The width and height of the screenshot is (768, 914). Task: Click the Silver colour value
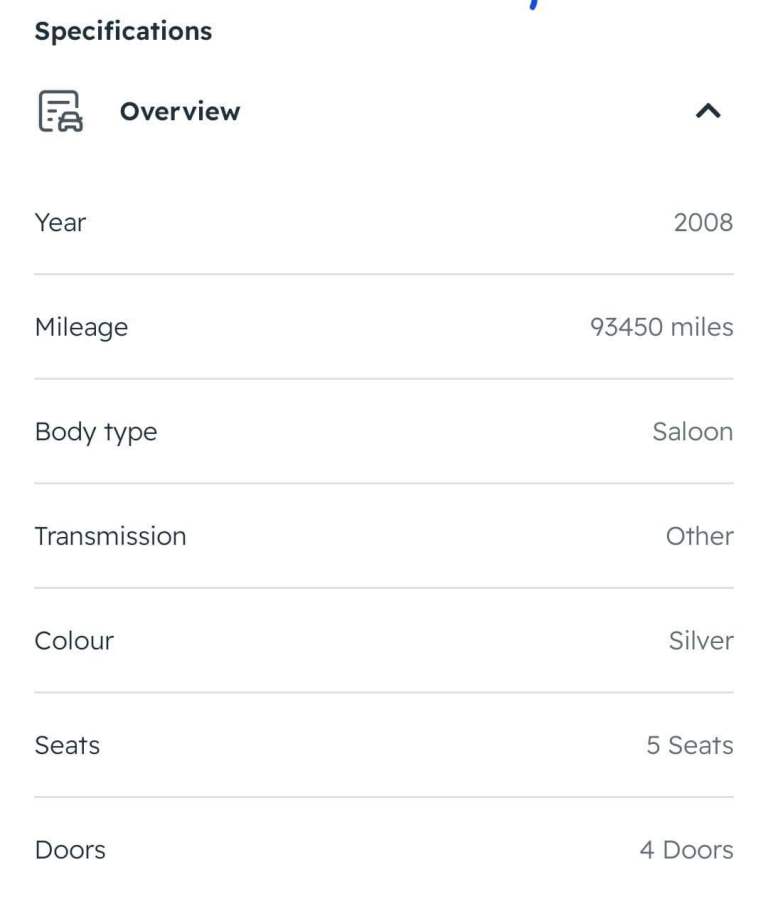(700, 641)
